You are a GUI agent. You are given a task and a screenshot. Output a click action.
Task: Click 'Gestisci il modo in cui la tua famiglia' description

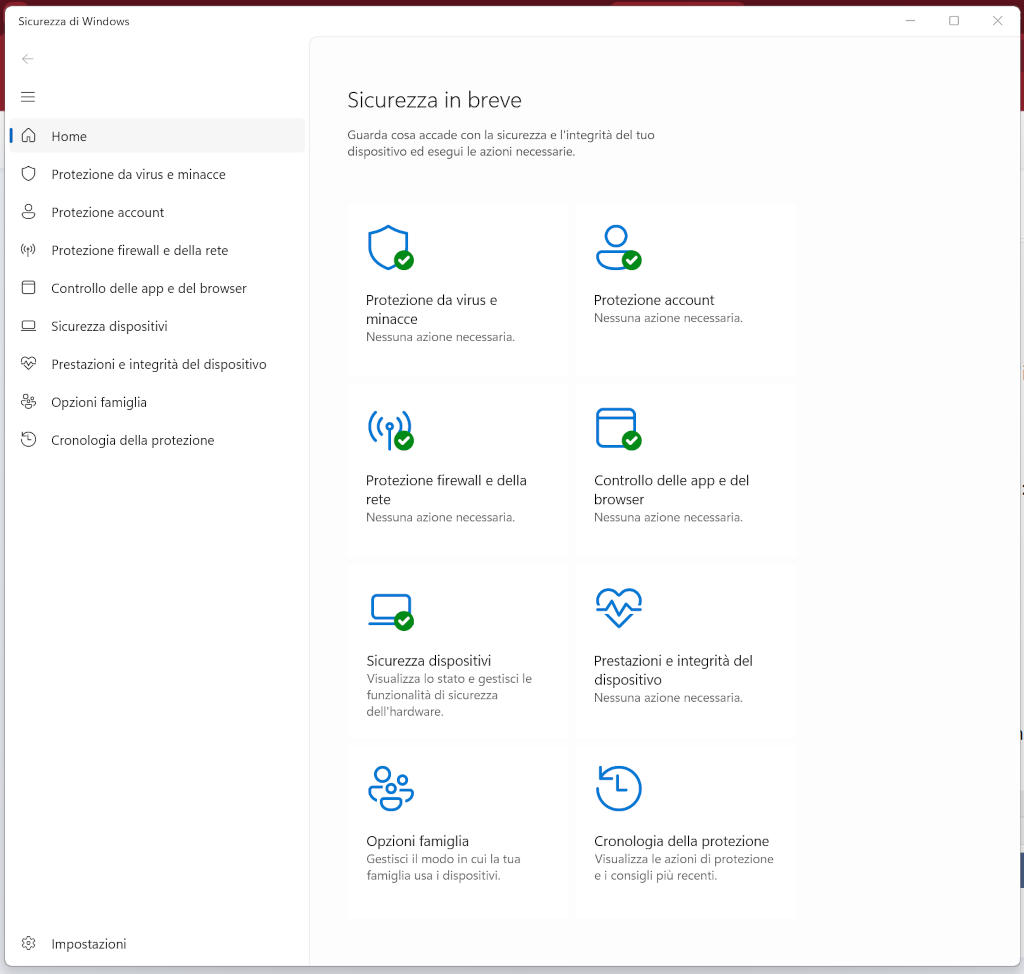click(x=443, y=867)
